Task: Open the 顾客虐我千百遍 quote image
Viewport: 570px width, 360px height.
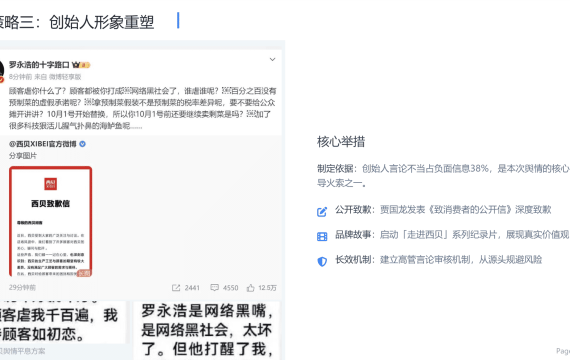Action: tap(63, 322)
